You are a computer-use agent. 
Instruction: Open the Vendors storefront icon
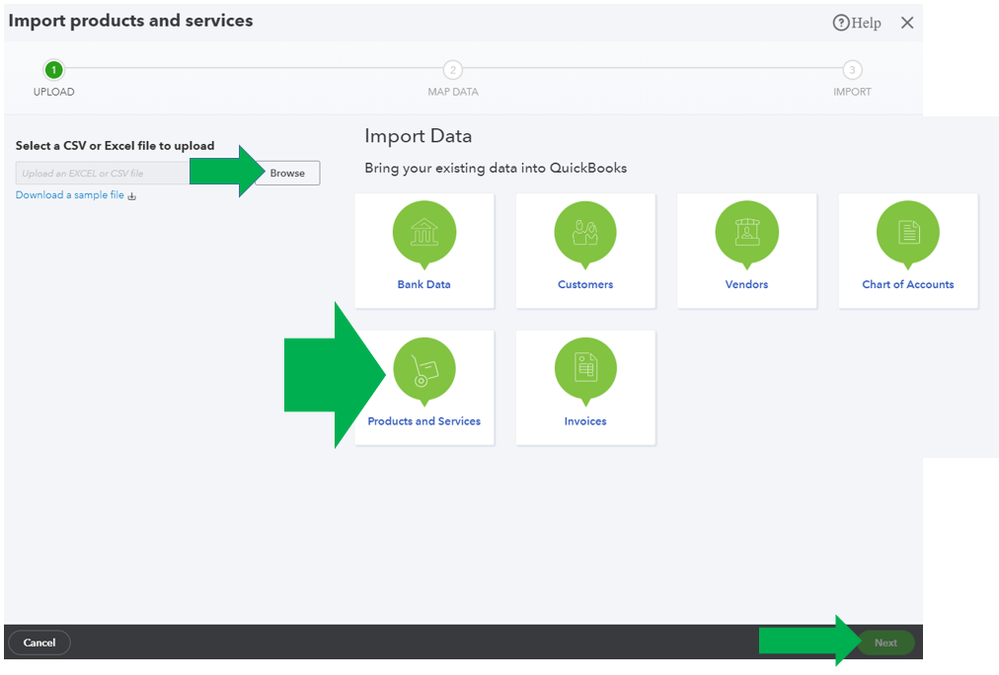click(x=746, y=231)
